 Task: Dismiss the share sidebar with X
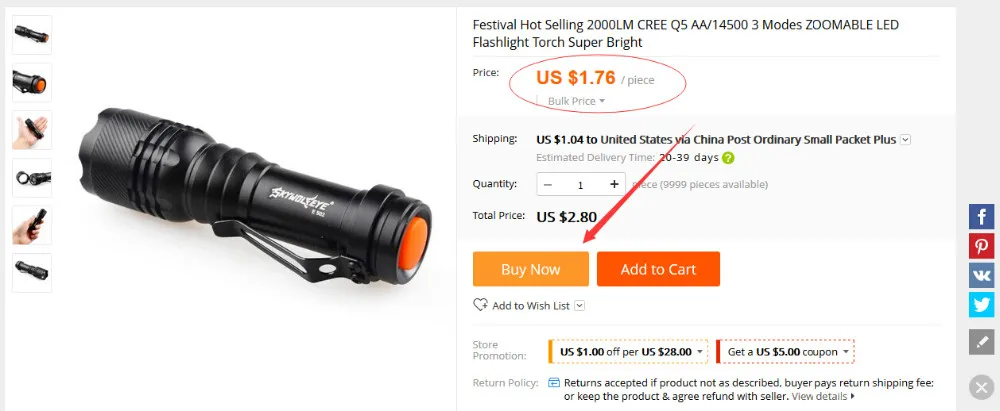(x=981, y=387)
